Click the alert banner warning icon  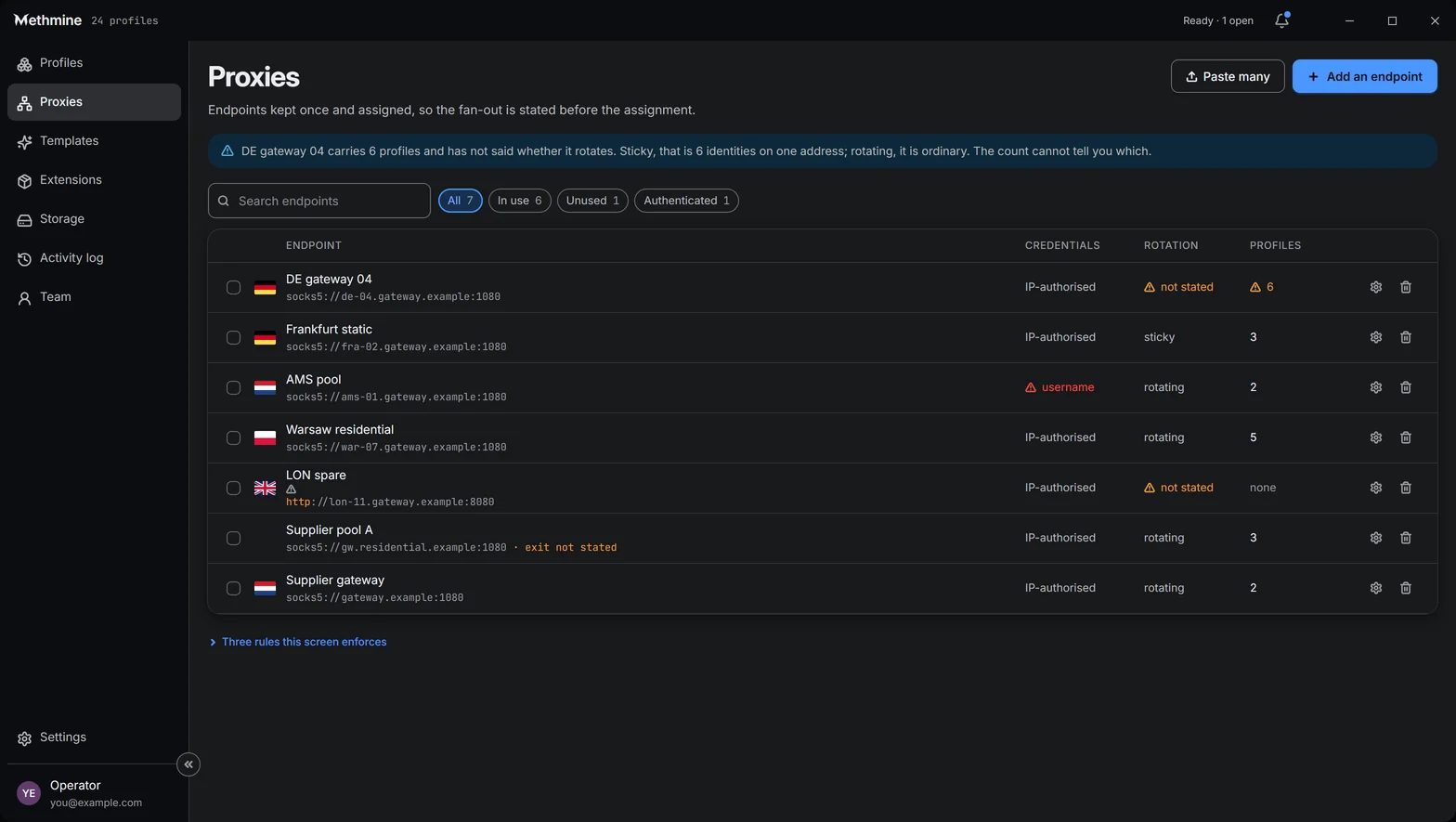pos(227,150)
